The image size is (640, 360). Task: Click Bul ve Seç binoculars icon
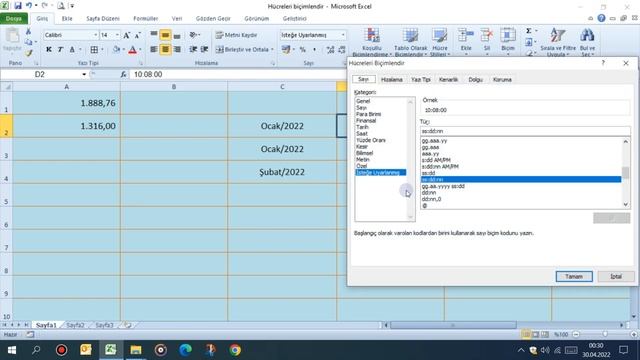pos(587,36)
